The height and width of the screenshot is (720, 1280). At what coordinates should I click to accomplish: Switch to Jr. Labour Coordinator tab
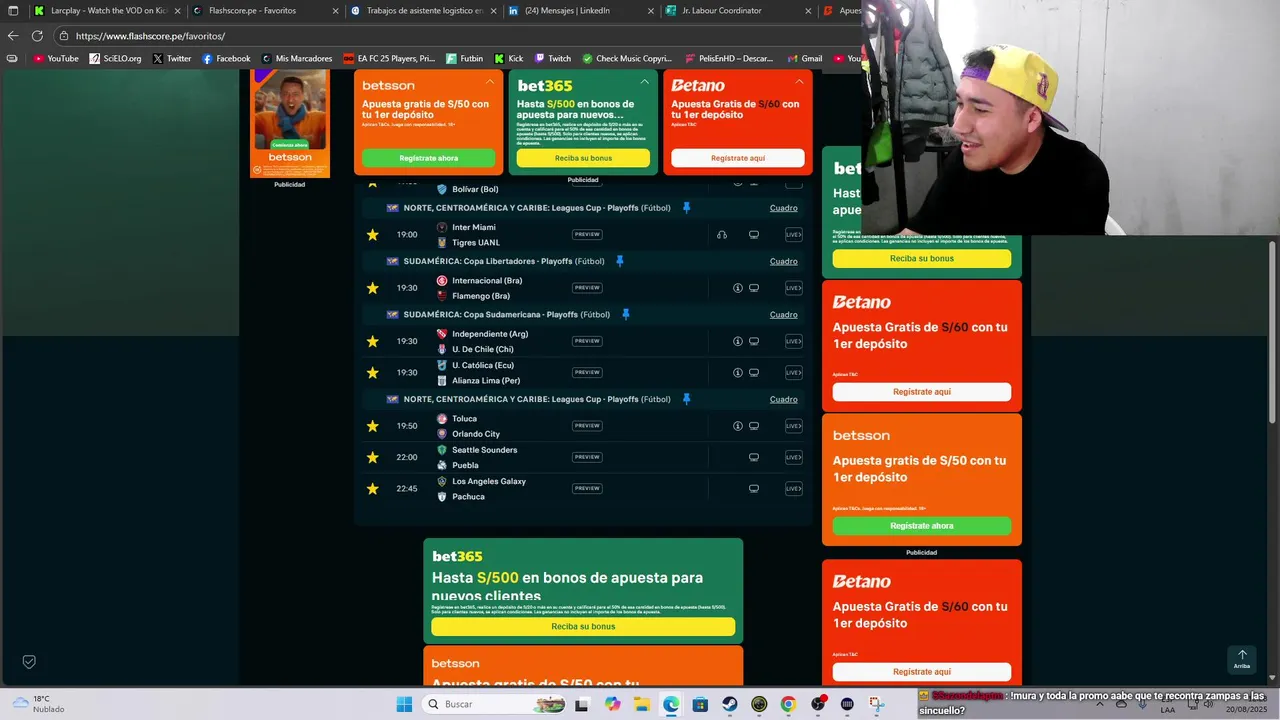(x=739, y=11)
